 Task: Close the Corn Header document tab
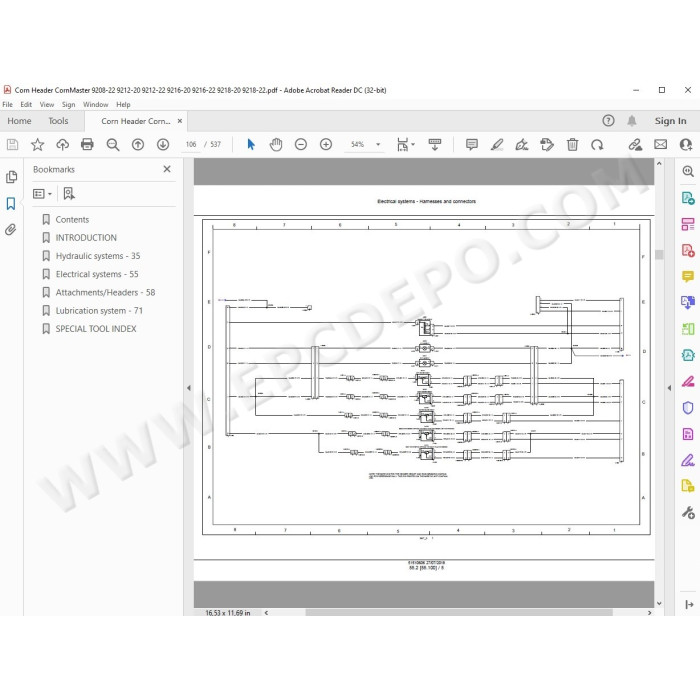pos(180,121)
